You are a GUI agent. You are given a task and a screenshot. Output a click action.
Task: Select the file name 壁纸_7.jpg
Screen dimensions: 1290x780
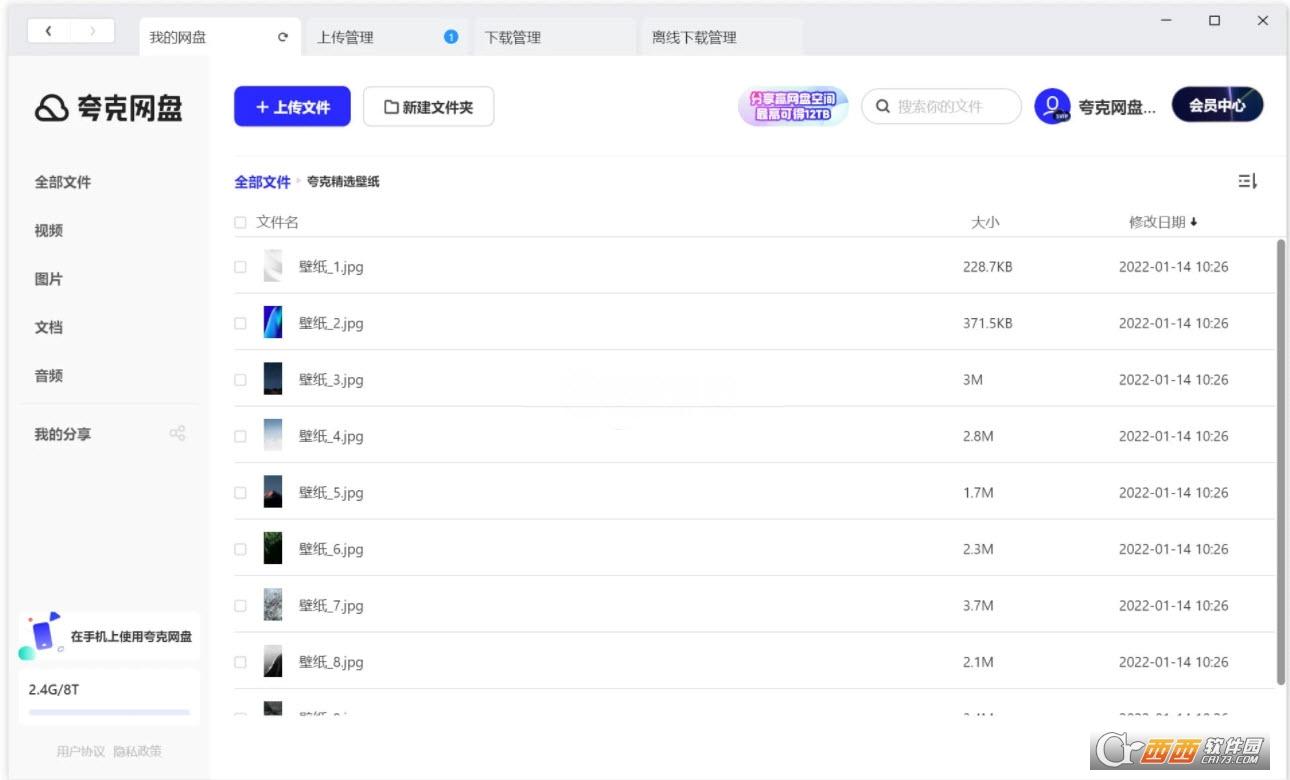[331, 605]
